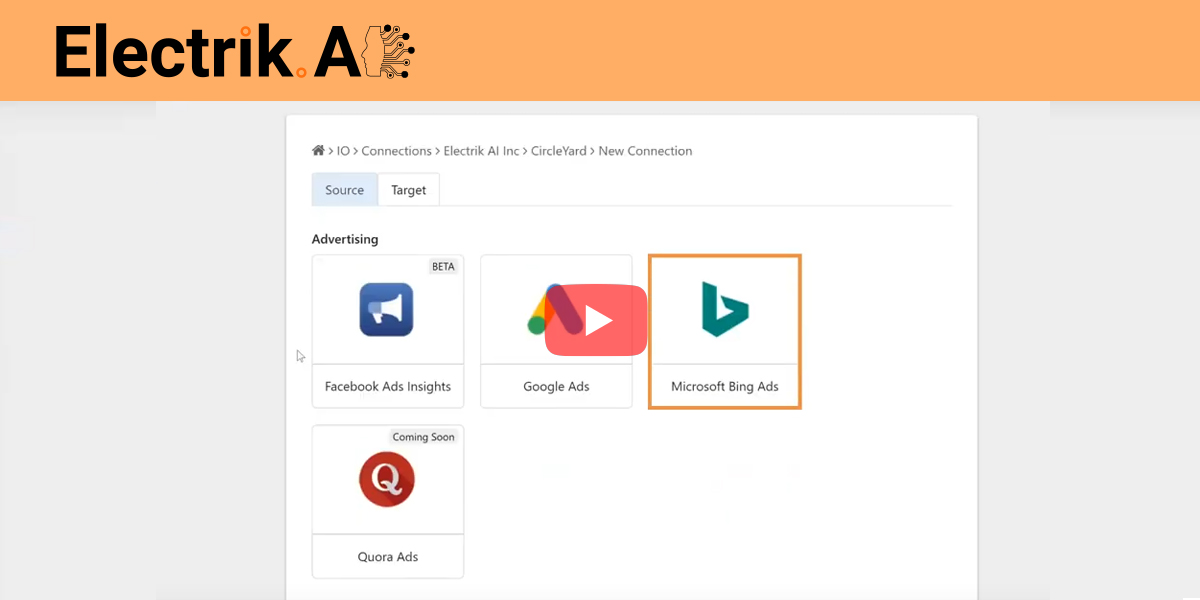Select the Source tab

pyautogui.click(x=344, y=189)
